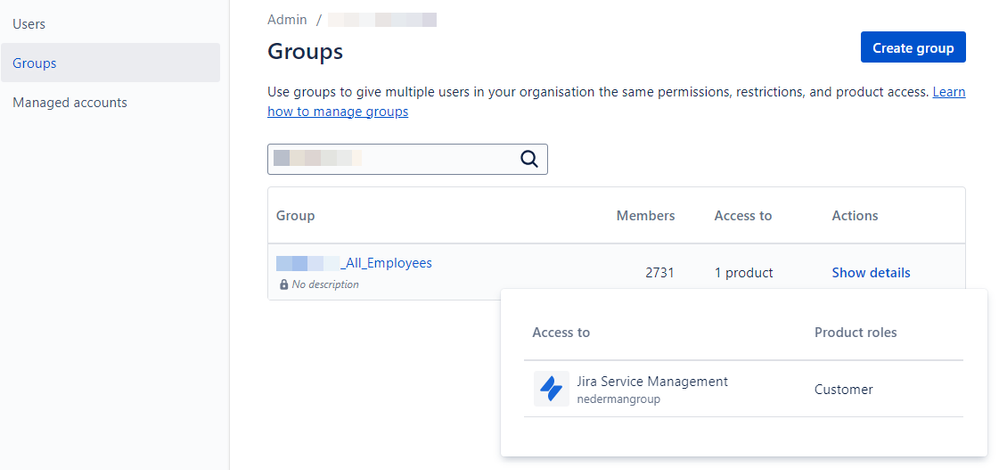Viewport: 999px width, 470px height.
Task: Click the Jira Service Management product name
Action: [x=652, y=381]
